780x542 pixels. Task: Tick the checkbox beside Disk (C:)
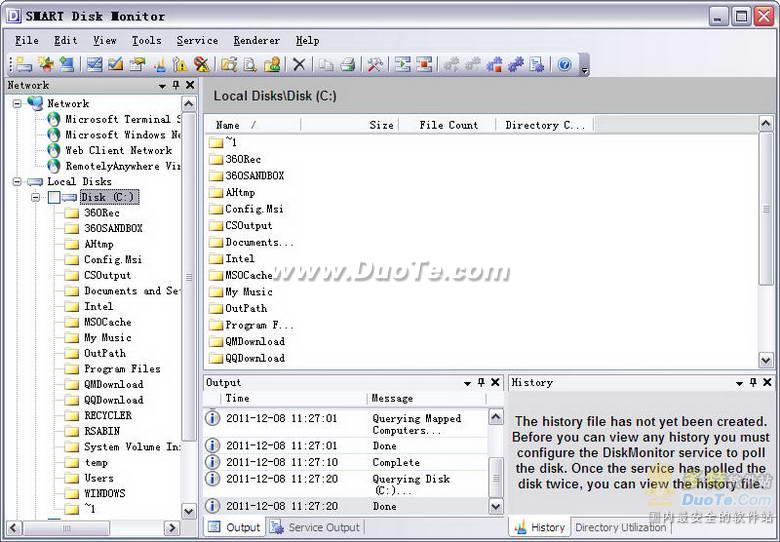pyautogui.click(x=54, y=197)
